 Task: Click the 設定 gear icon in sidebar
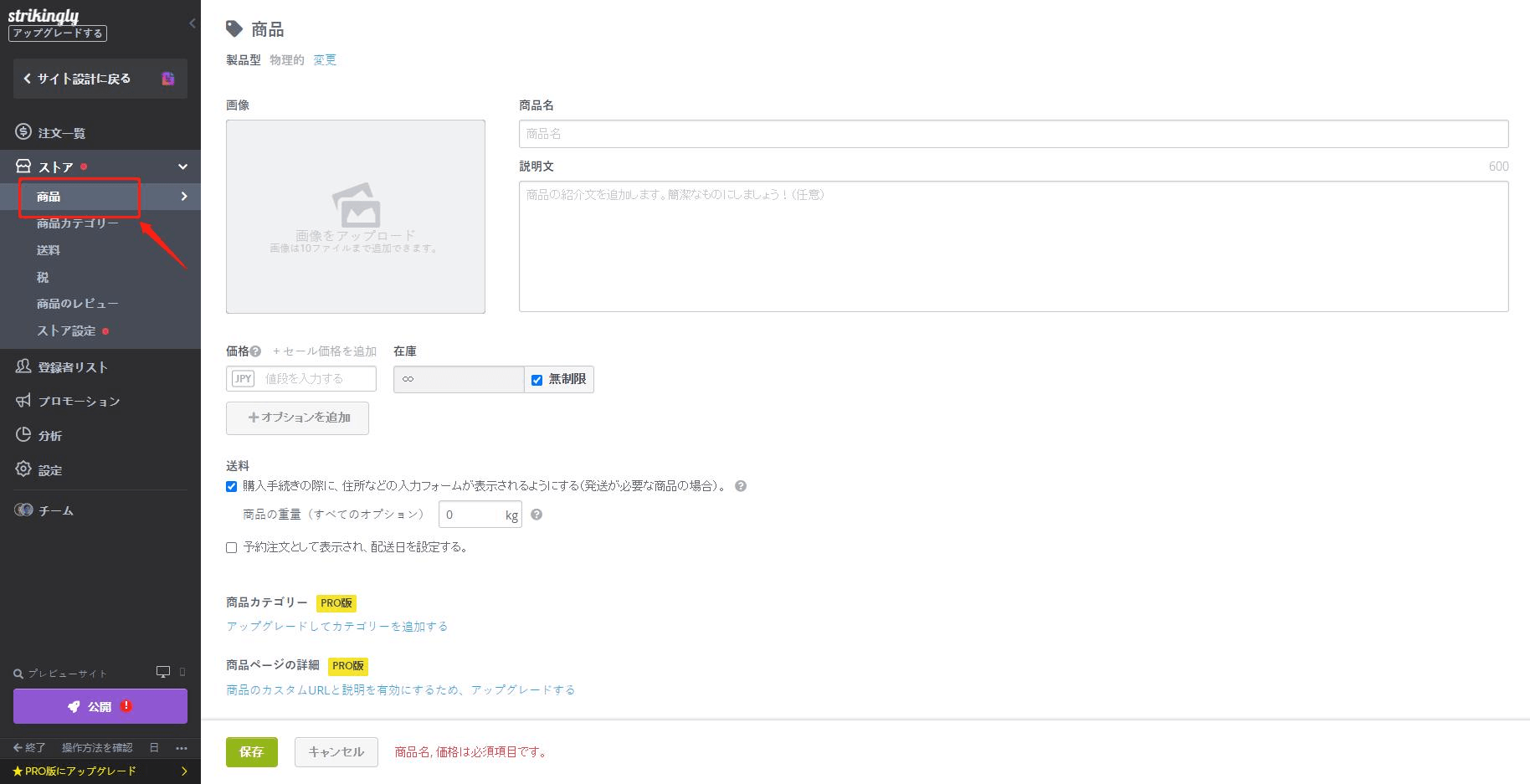pos(23,469)
